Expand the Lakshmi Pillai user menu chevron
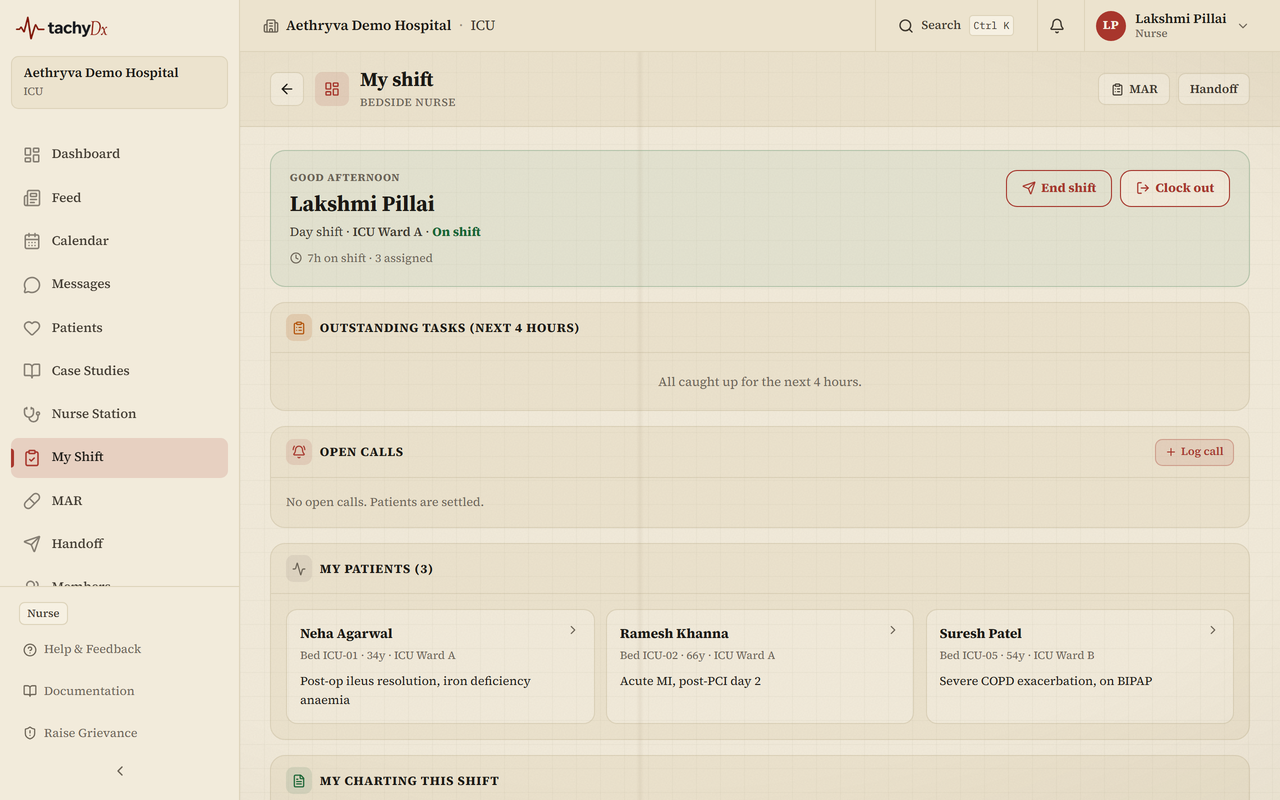Image resolution: width=1280 pixels, height=800 pixels. pos(1243,26)
